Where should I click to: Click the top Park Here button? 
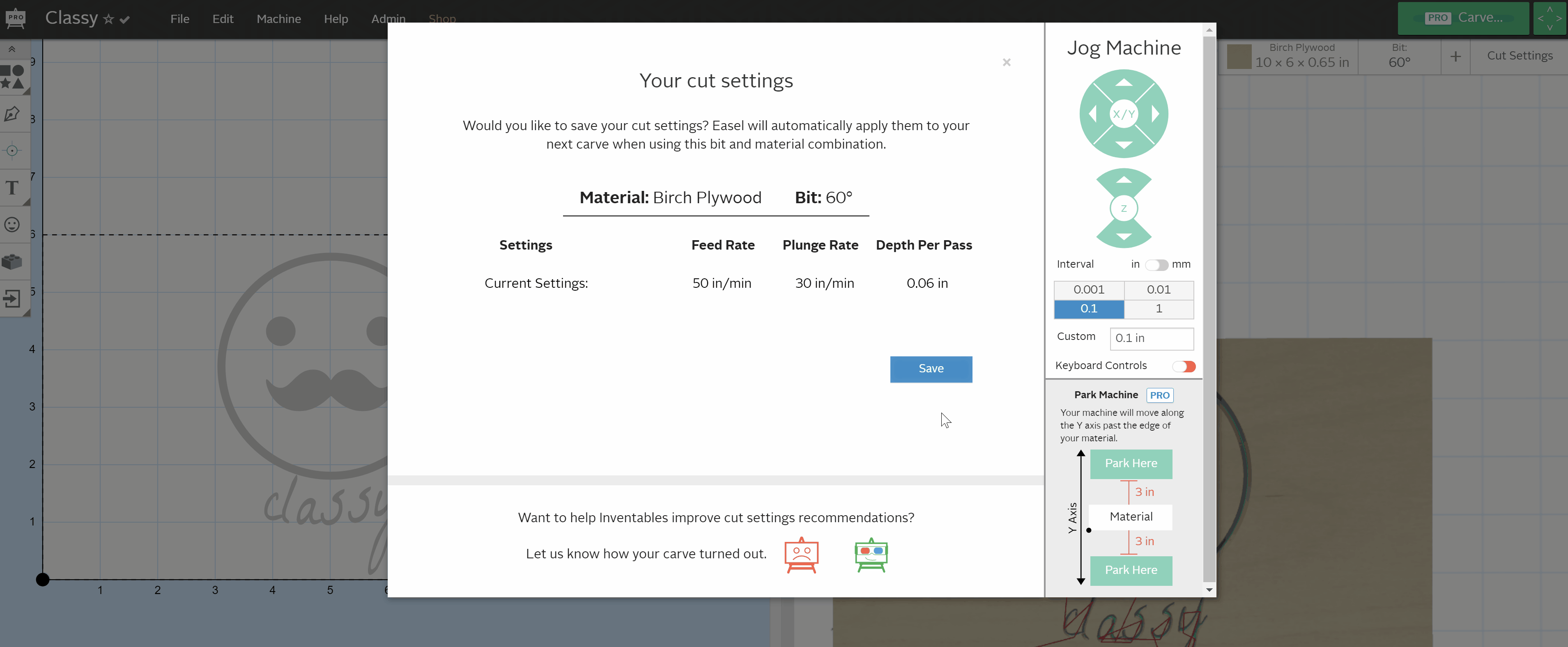point(1130,463)
